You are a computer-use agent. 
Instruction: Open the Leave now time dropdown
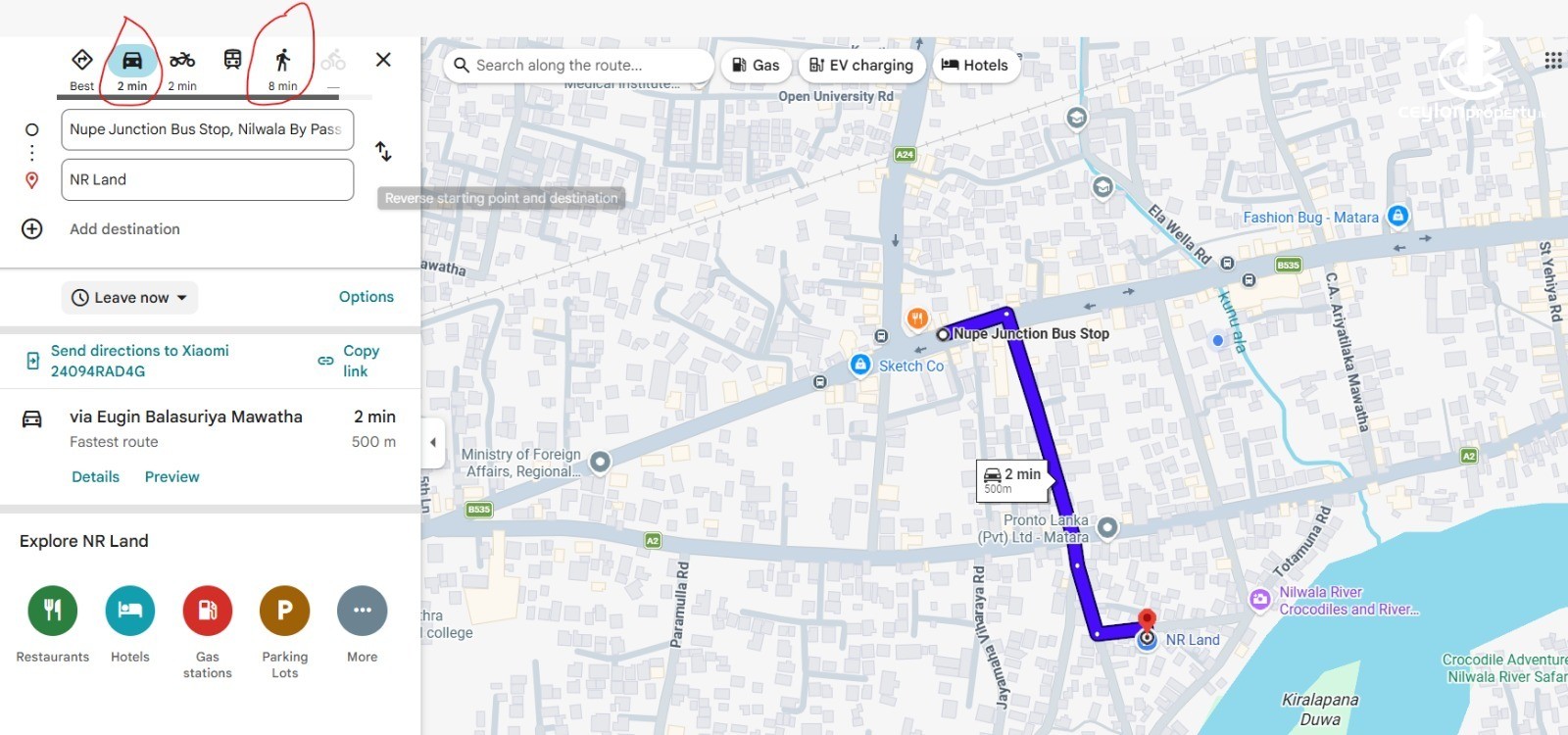click(x=129, y=298)
